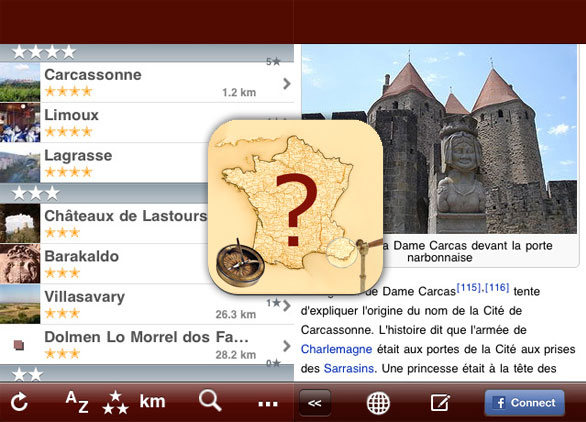
Task: Expand Carcassonne row chevron arrow
Action: tap(287, 84)
